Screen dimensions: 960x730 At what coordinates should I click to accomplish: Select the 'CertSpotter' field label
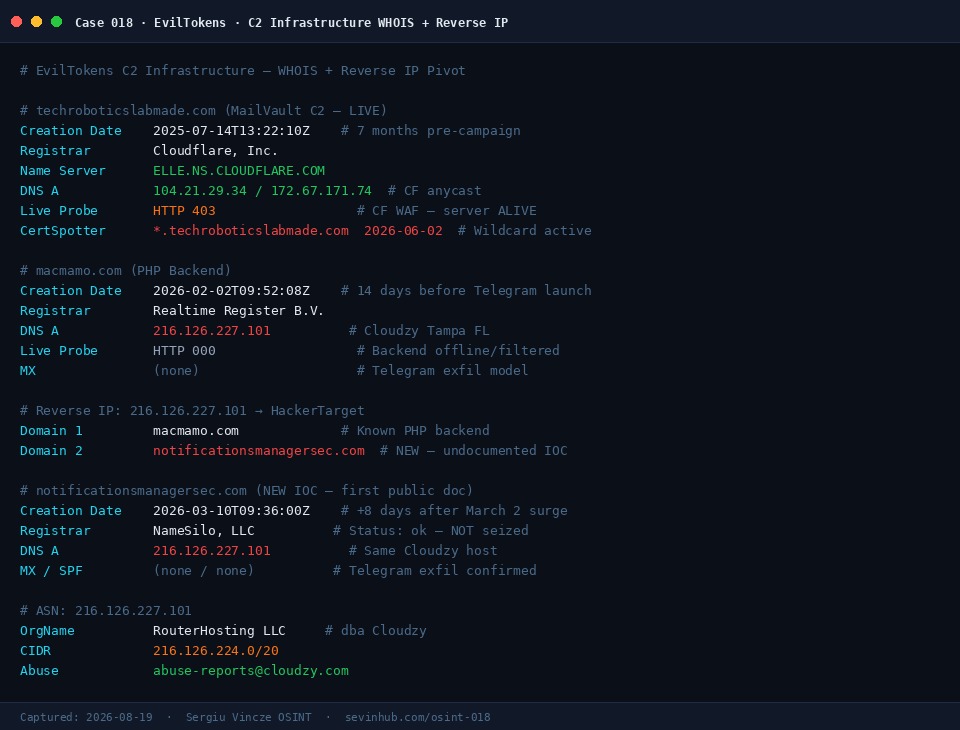(62, 230)
